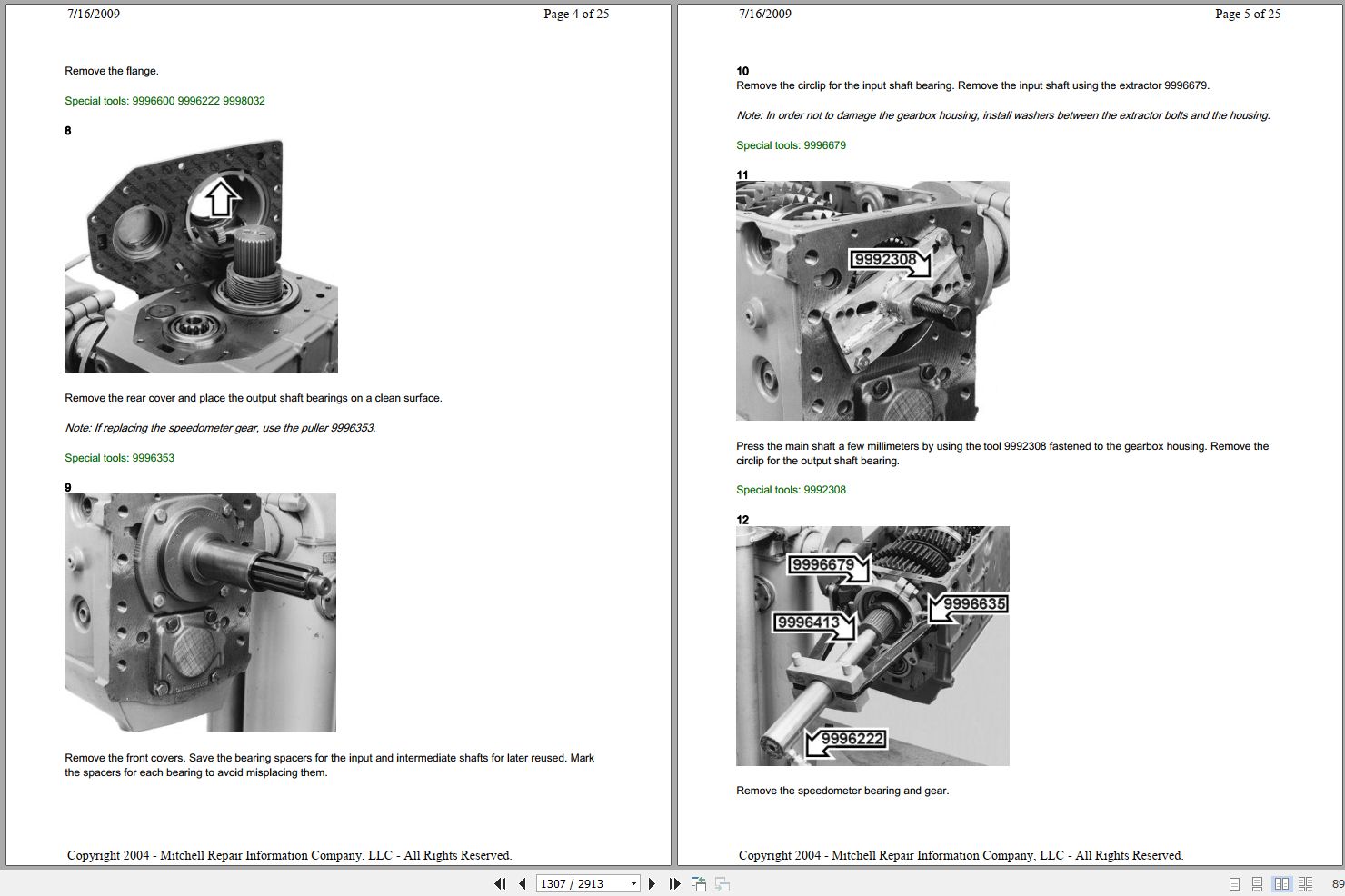
Task: Click the 9998032 special tool link
Action: coord(244,100)
